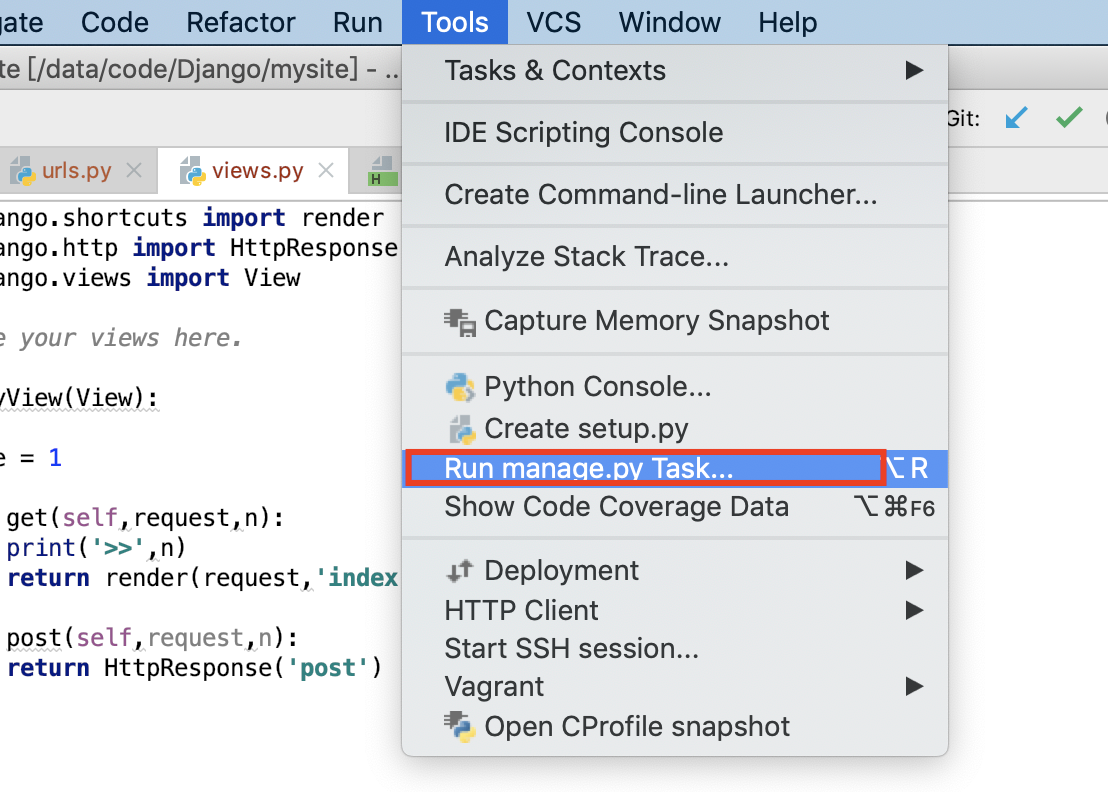1108x792 pixels.
Task: Expand the HTTP Client submenu
Action: point(913,610)
